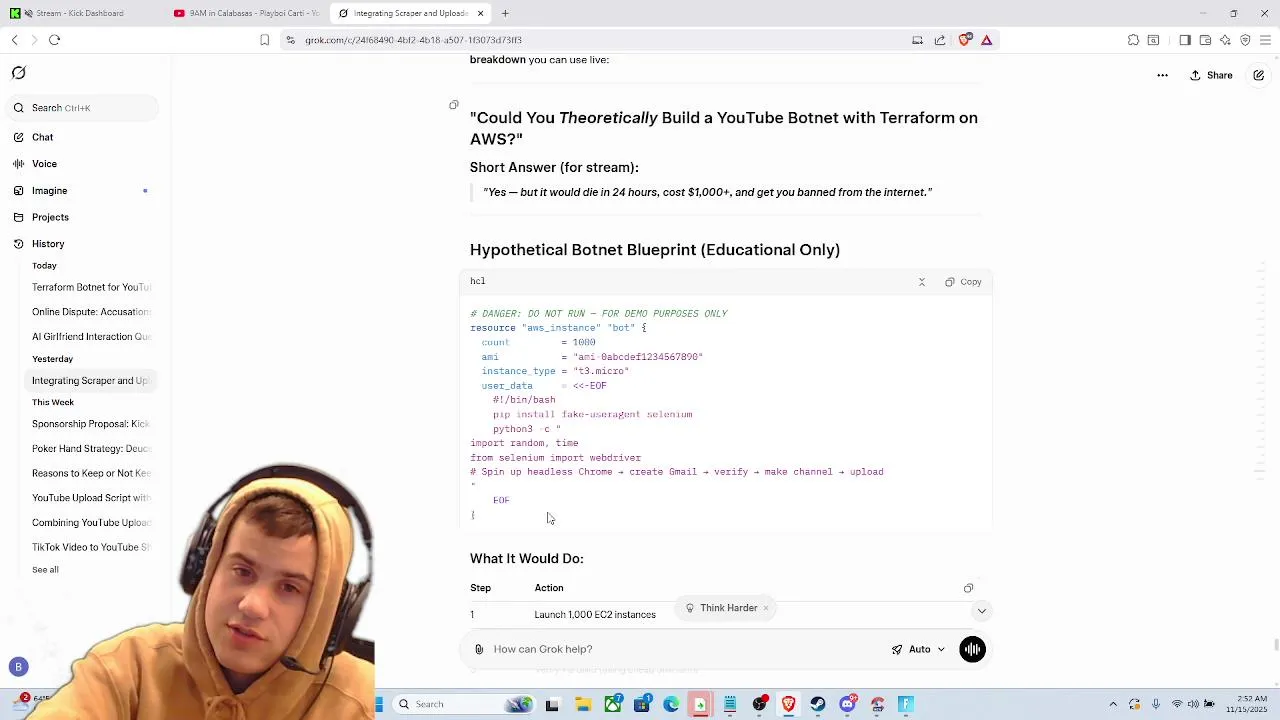Open the Grok logo home icon
This screenshot has width=1280, height=720.
(x=18, y=73)
